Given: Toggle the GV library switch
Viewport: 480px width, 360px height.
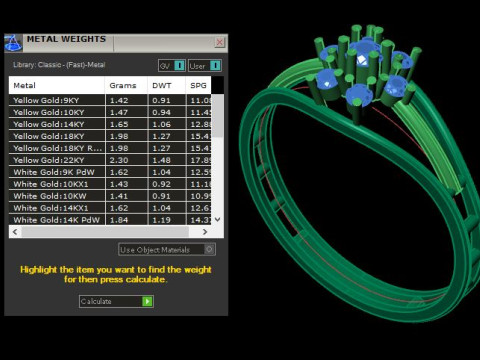Looking at the screenshot, I should [x=172, y=66].
